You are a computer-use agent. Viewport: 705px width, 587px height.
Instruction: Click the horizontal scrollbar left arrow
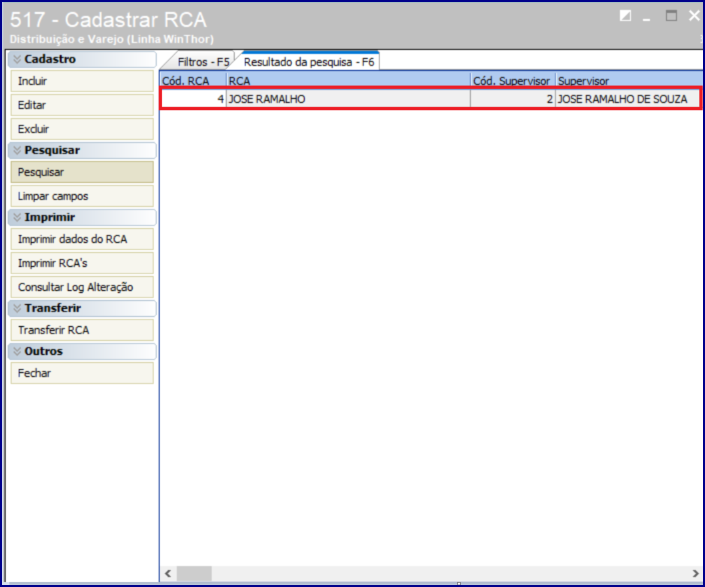[168, 574]
